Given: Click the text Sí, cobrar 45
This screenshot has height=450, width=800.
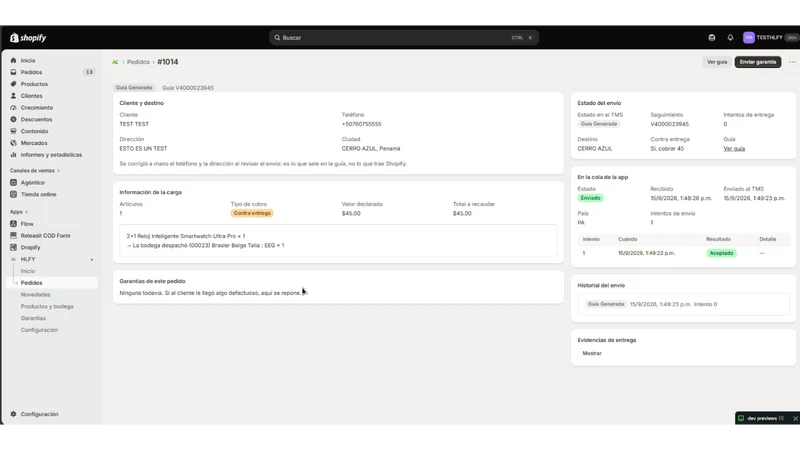Looking at the screenshot, I should tap(667, 148).
